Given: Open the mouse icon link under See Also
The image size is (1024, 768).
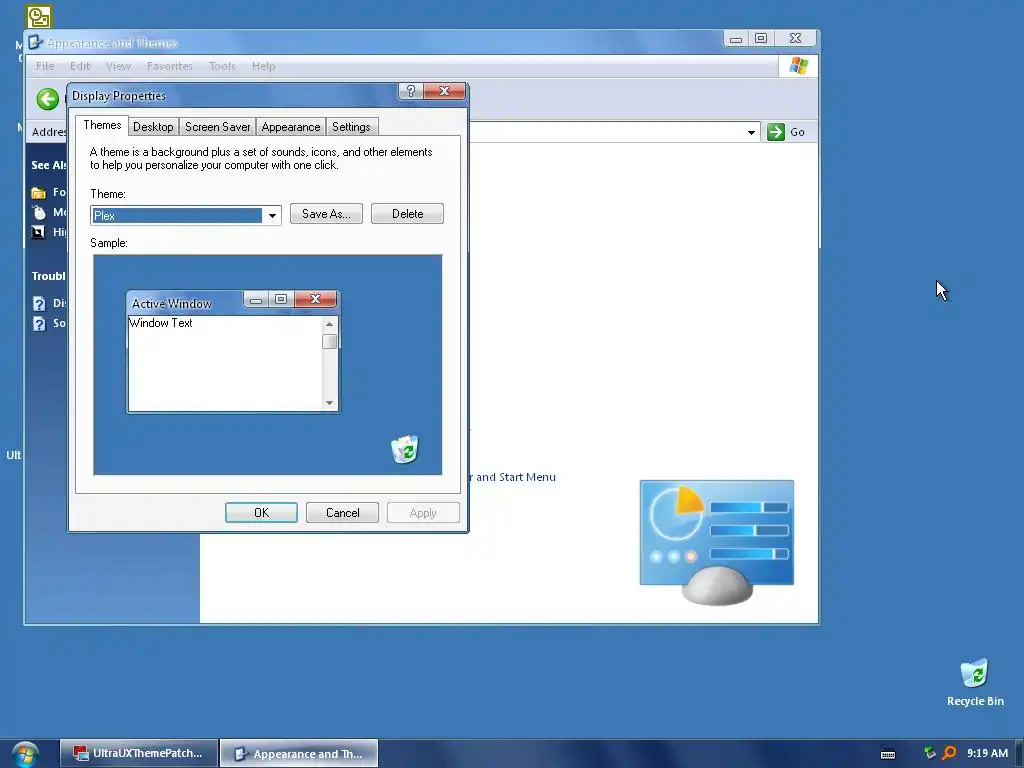Looking at the screenshot, I should pyautogui.click(x=39, y=212).
